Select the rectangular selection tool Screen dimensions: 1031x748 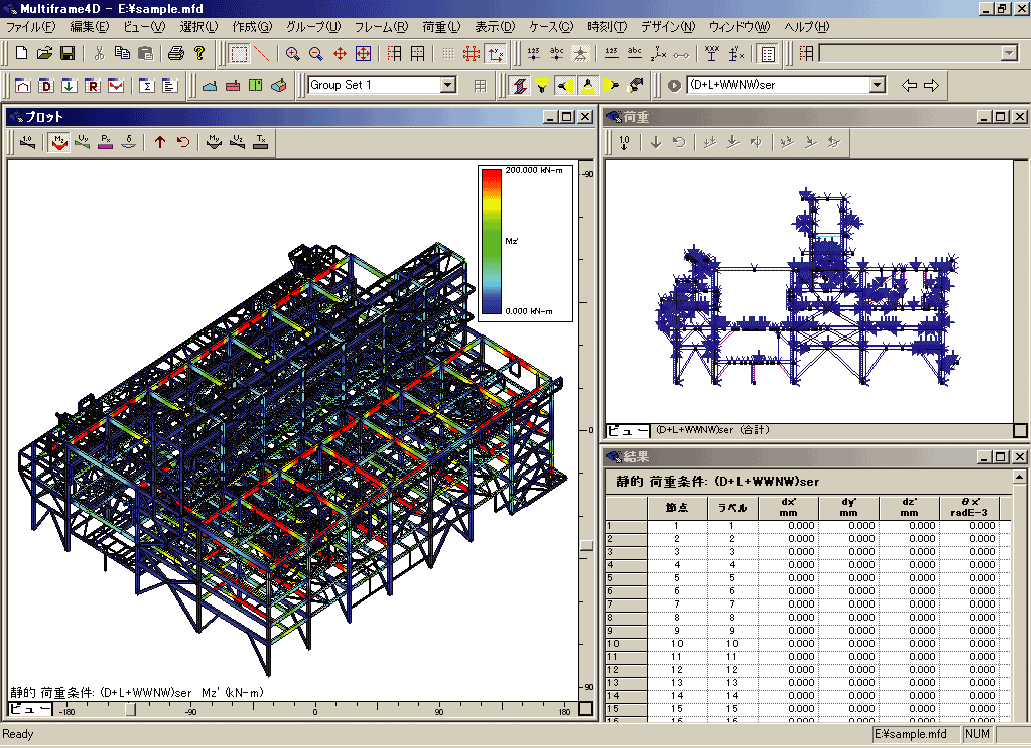(x=239, y=53)
